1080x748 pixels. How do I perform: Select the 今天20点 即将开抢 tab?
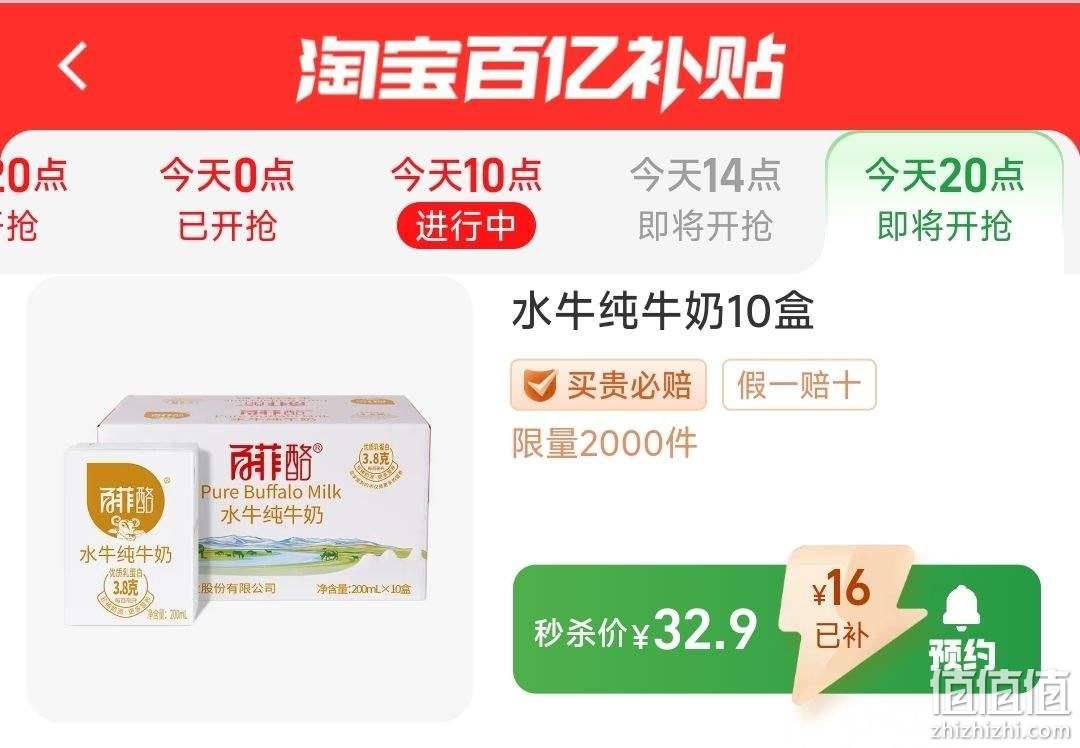[944, 200]
